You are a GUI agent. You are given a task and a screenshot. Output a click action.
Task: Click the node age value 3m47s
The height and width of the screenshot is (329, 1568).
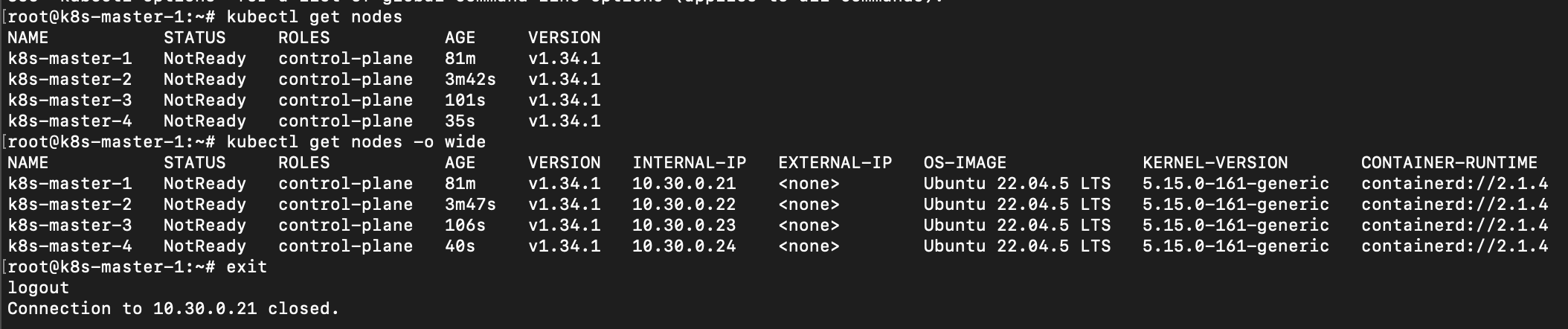tap(470, 205)
